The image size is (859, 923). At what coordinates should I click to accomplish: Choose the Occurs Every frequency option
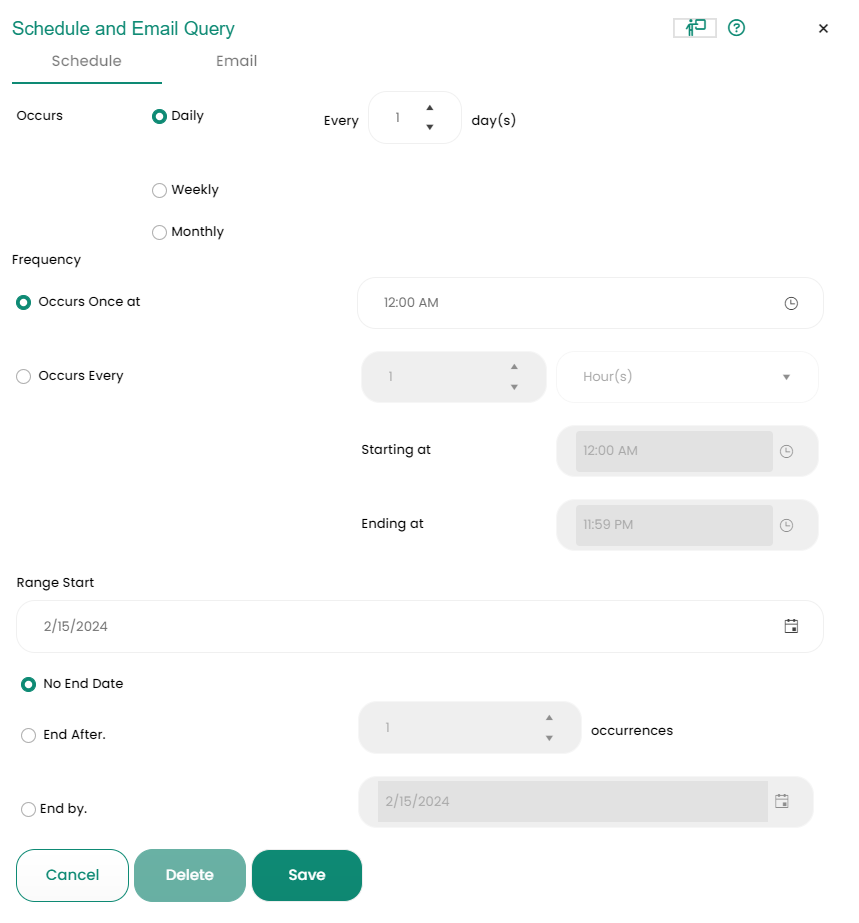[x=24, y=377]
